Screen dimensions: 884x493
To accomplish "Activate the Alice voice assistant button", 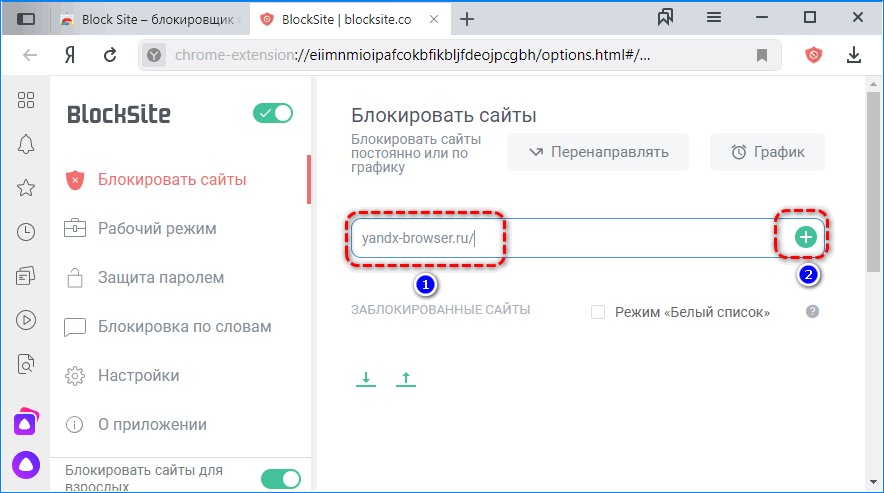I will click(x=26, y=465).
